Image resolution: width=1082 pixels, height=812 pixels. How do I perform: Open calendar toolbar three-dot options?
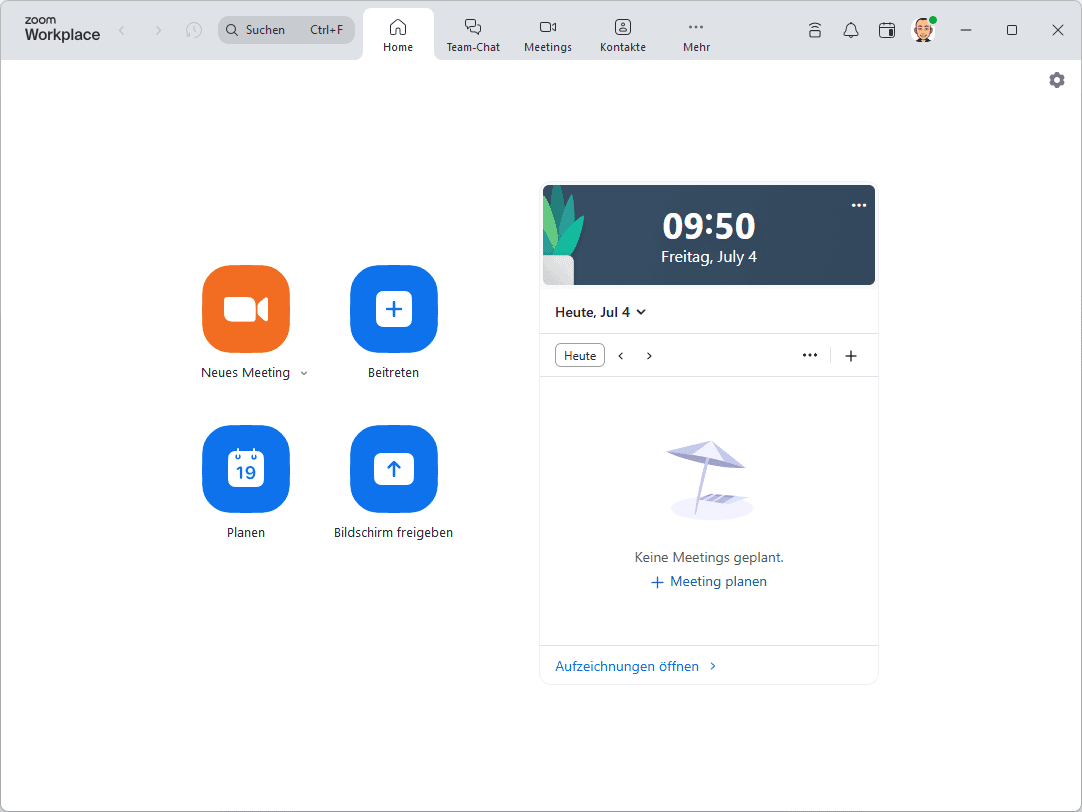coord(809,355)
